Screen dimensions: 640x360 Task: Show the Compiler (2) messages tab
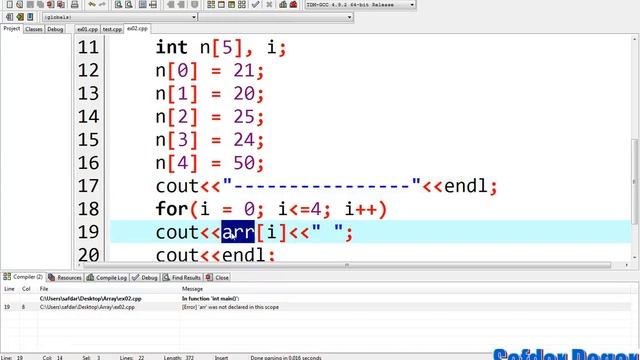click(x=23, y=277)
